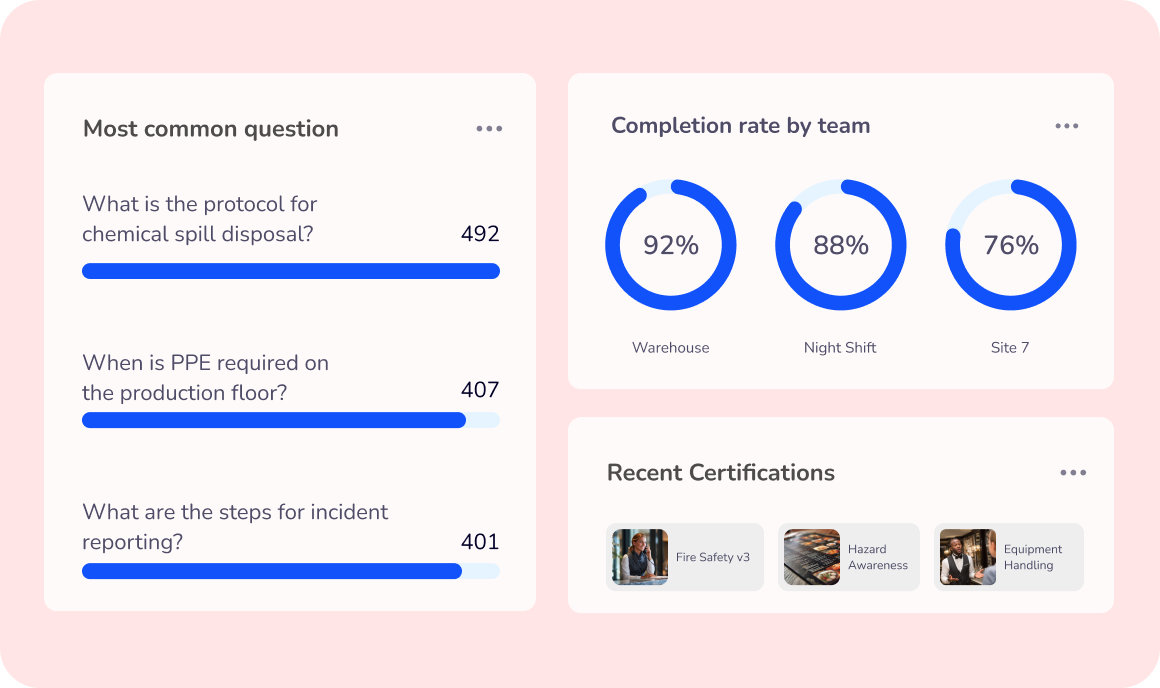The image size is (1160, 688).
Task: Click the Warehouse team label
Action: coord(670,348)
